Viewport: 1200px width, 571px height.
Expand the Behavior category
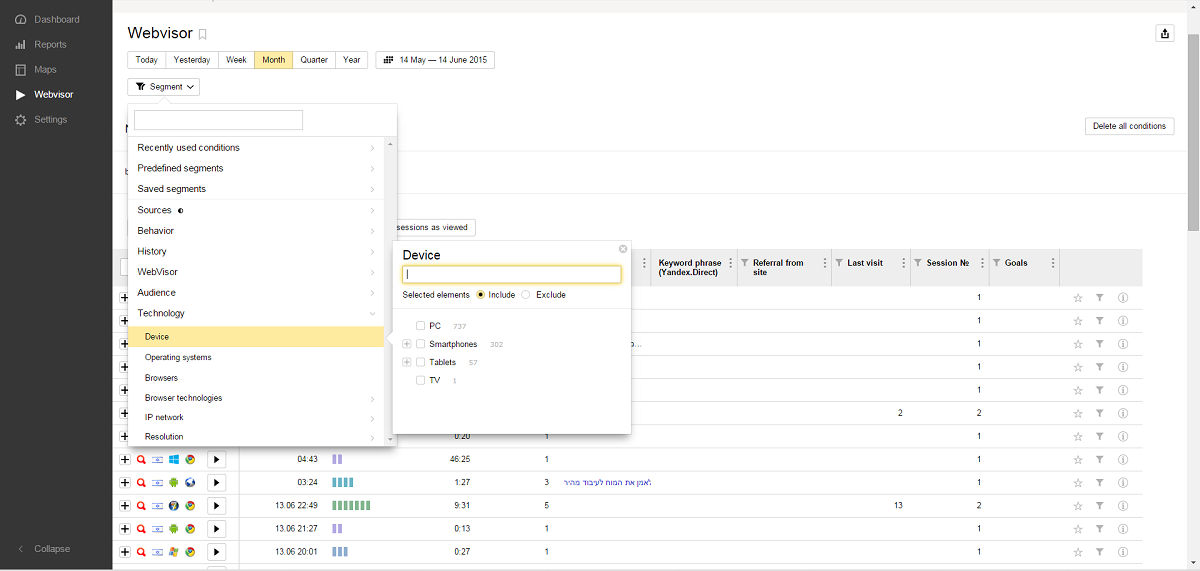coord(257,231)
